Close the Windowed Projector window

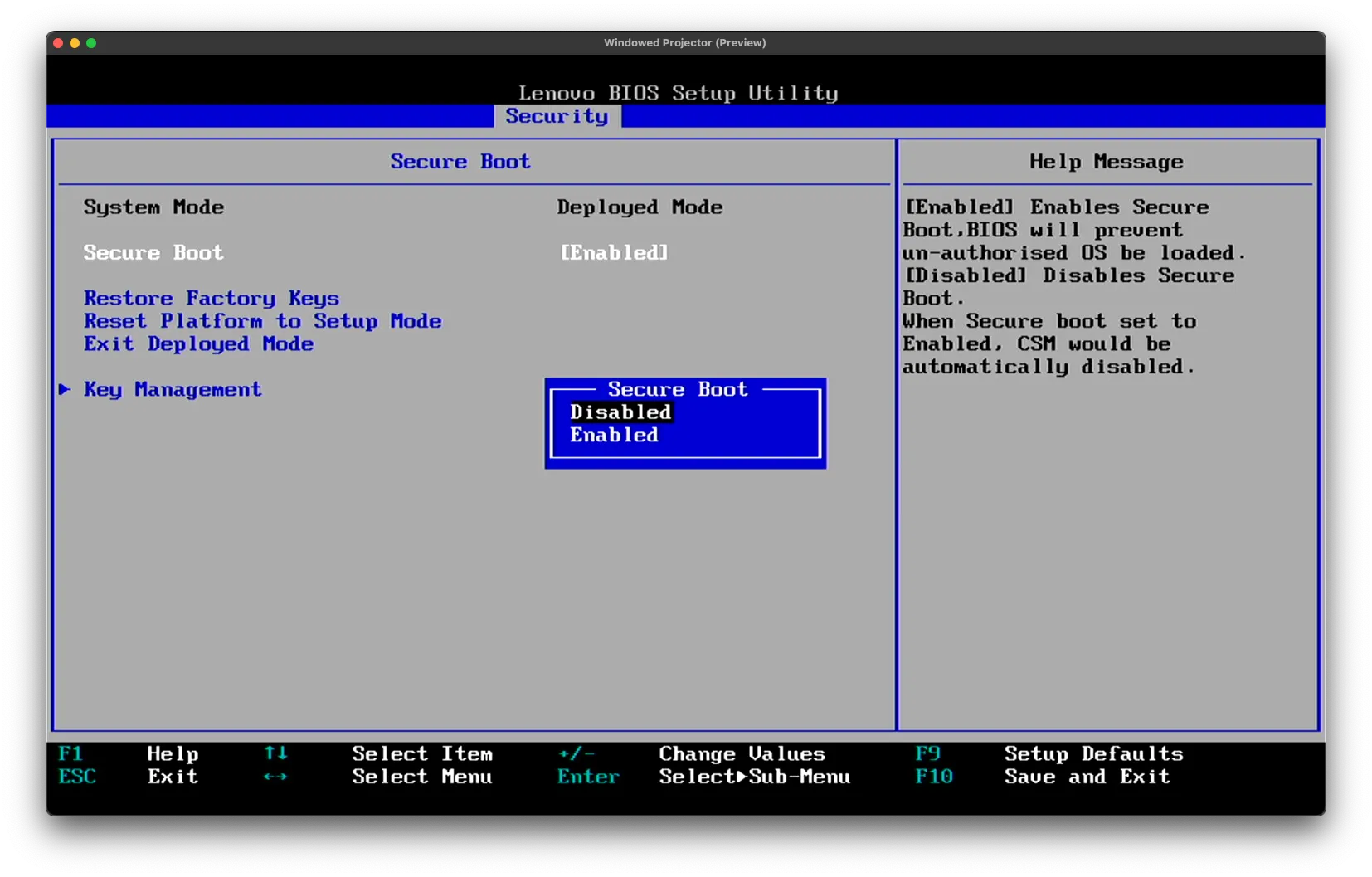58,43
